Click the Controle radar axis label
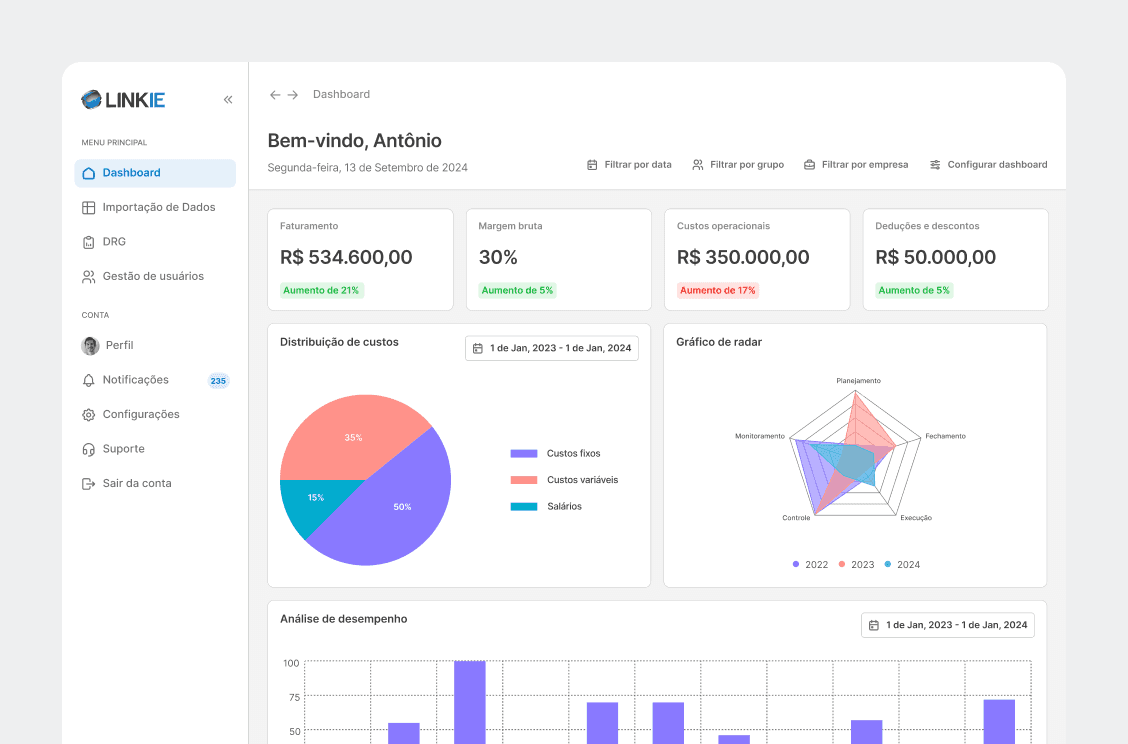This screenshot has width=1128, height=744. 796,518
